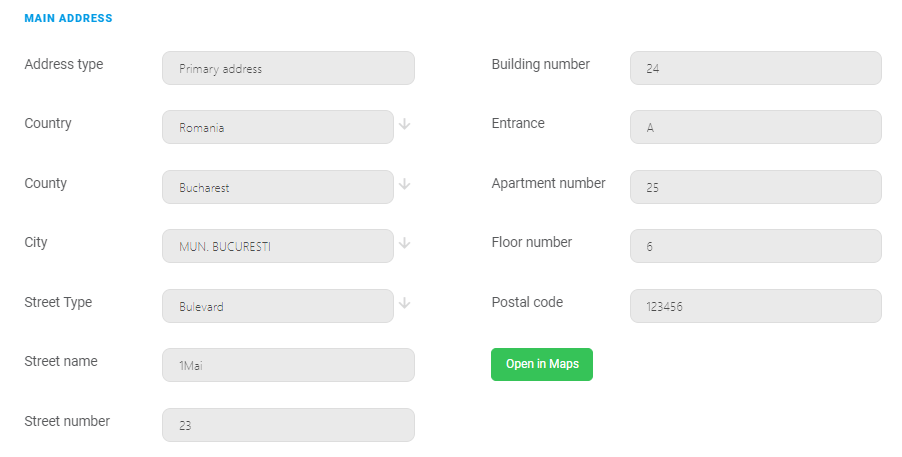Expand the Street Type field showing Bulevard
This screenshot has width=902, height=457.
click(x=278, y=306)
